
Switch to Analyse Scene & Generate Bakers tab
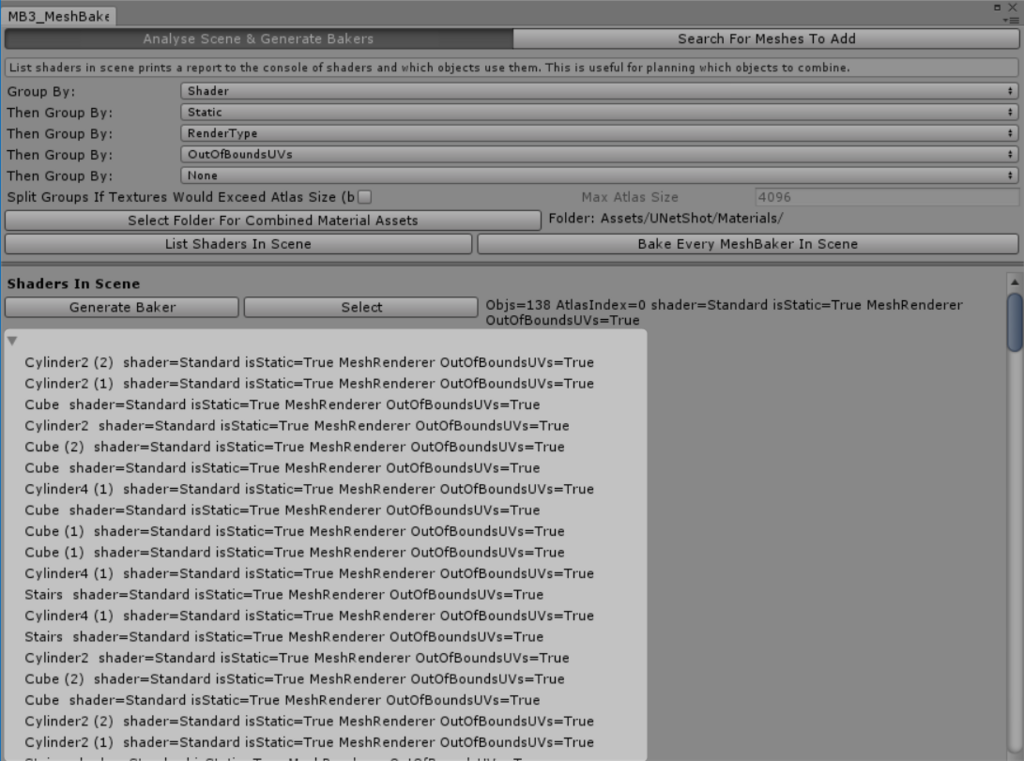coord(259,39)
